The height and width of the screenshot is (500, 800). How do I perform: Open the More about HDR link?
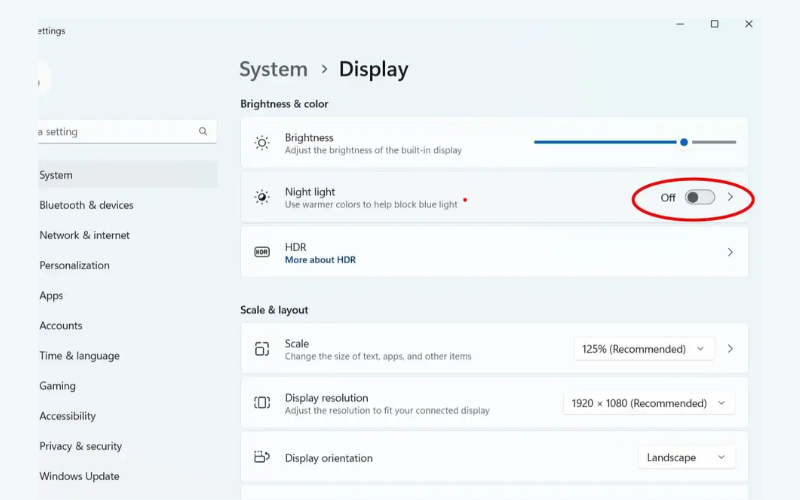tap(320, 260)
